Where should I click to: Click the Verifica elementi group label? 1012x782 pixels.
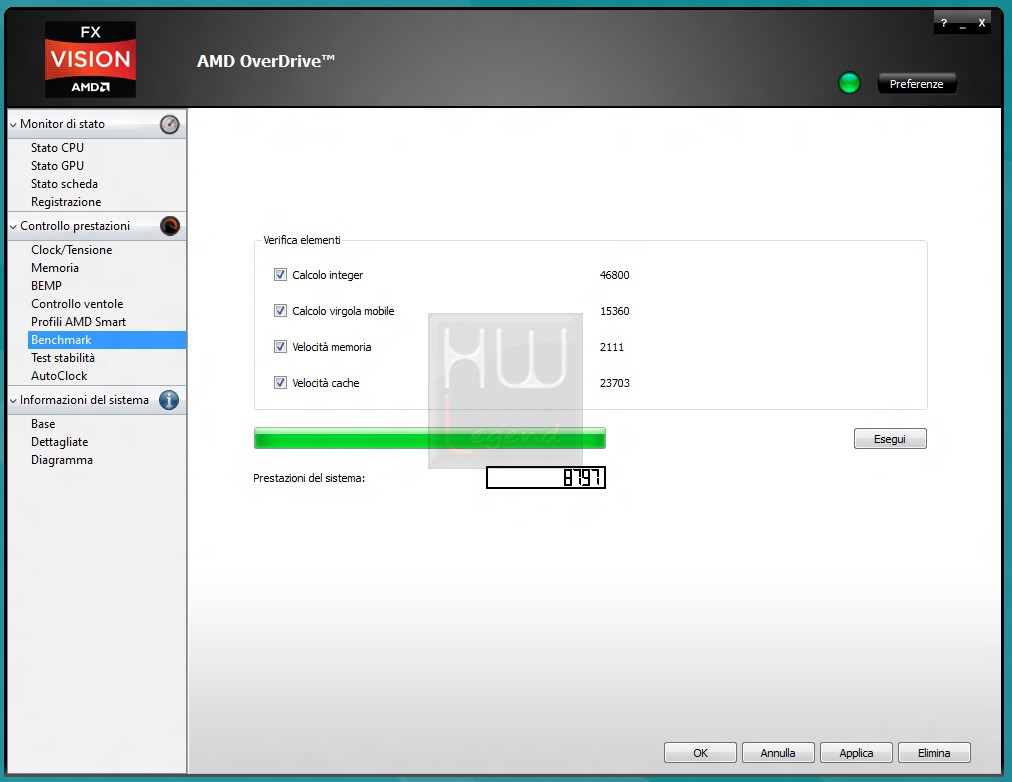click(302, 240)
